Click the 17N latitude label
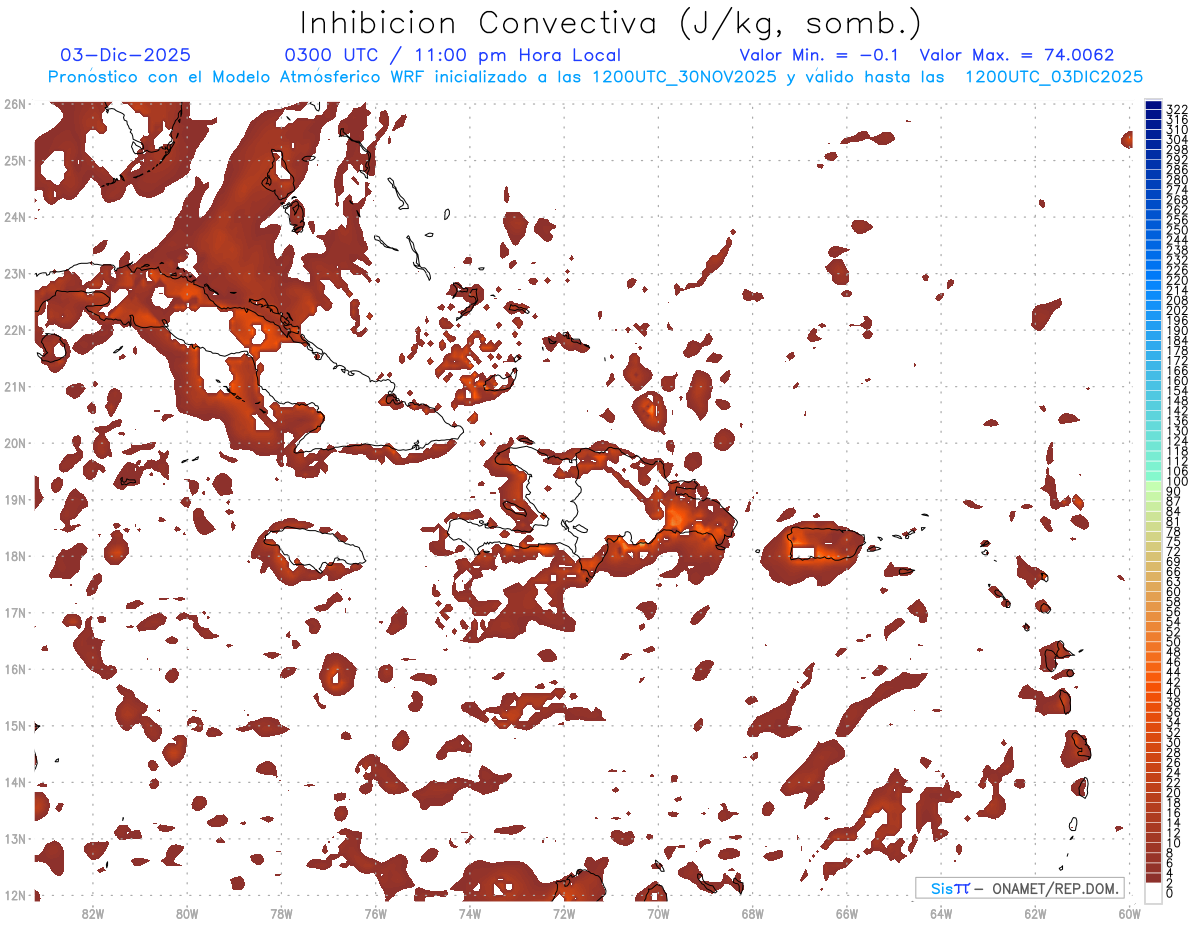The image size is (1200, 927). tap(14, 612)
